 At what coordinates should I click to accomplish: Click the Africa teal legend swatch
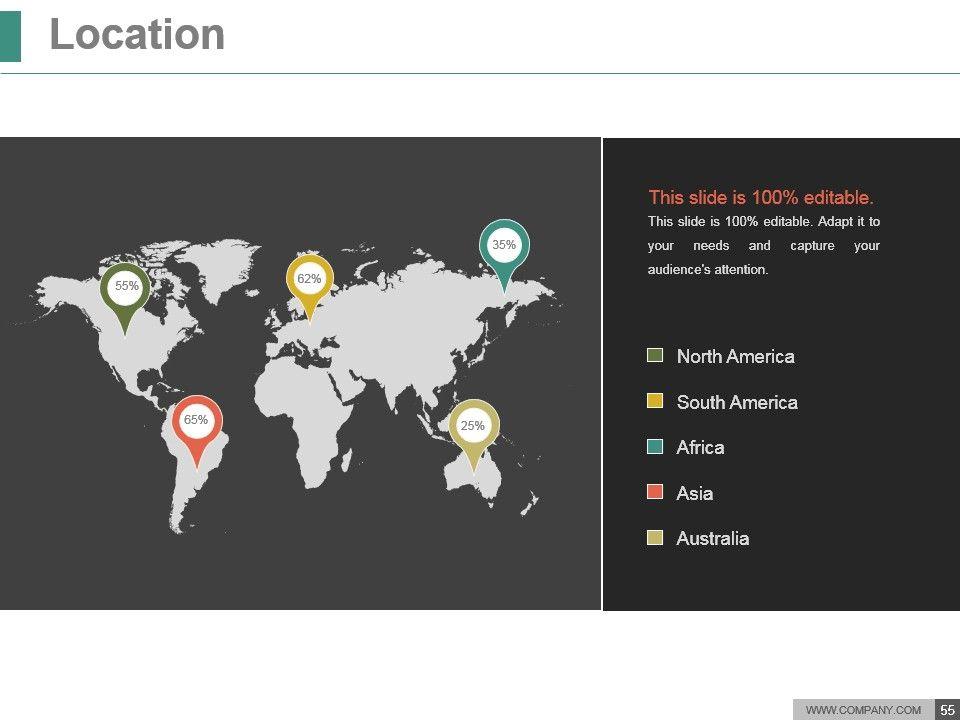(x=656, y=447)
